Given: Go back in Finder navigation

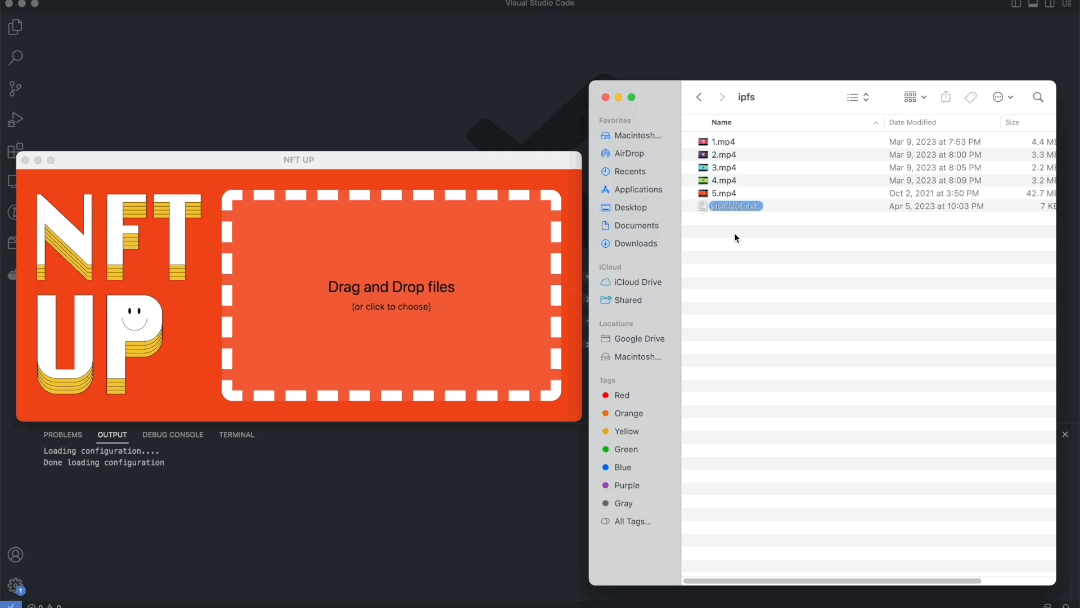Looking at the screenshot, I should pos(699,97).
